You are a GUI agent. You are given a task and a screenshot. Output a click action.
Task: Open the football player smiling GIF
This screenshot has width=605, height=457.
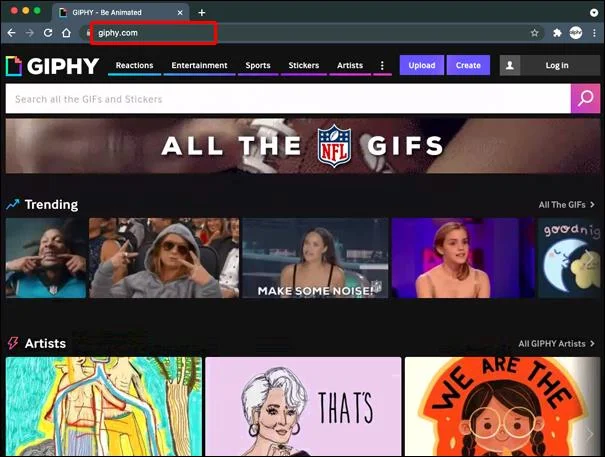46,258
